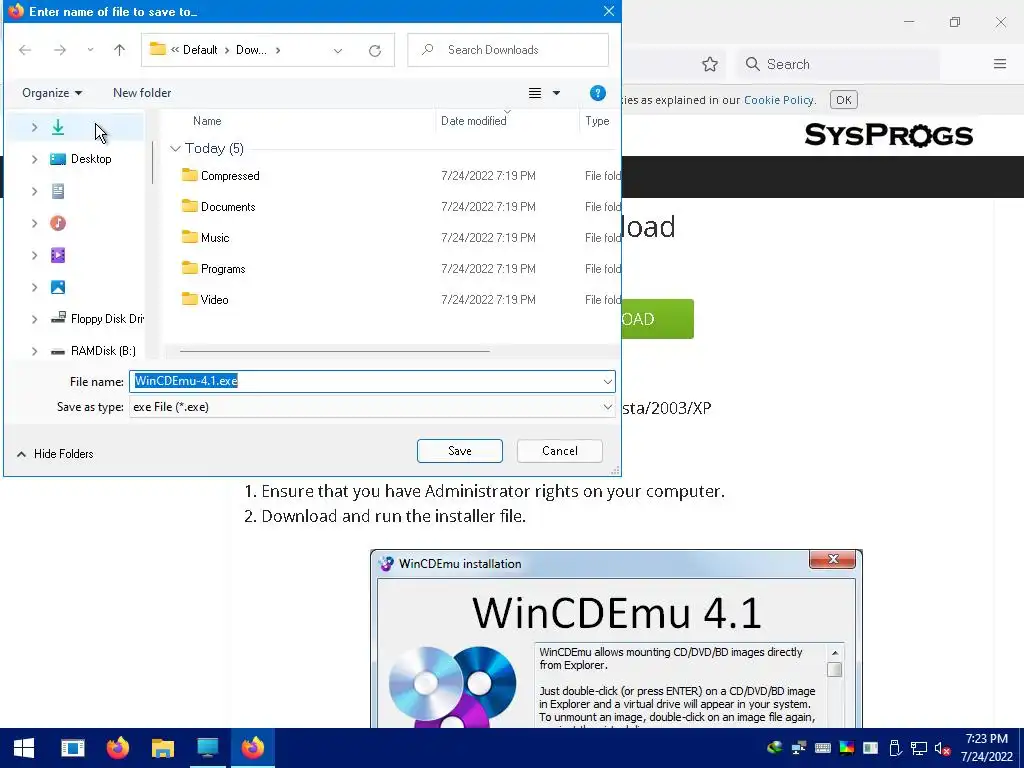
Task: Go up one folder level
Action: [120, 50]
